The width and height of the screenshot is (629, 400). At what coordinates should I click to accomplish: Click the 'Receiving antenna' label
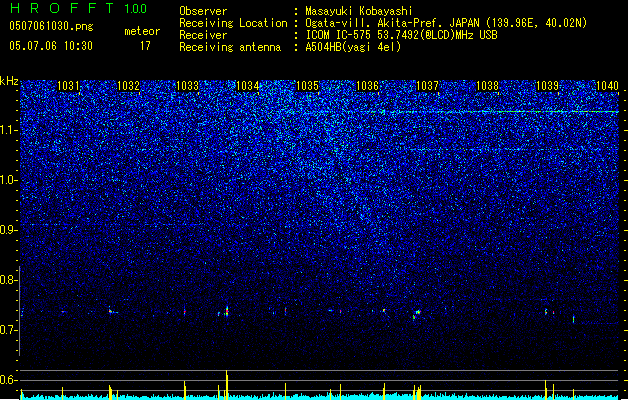(x=230, y=47)
